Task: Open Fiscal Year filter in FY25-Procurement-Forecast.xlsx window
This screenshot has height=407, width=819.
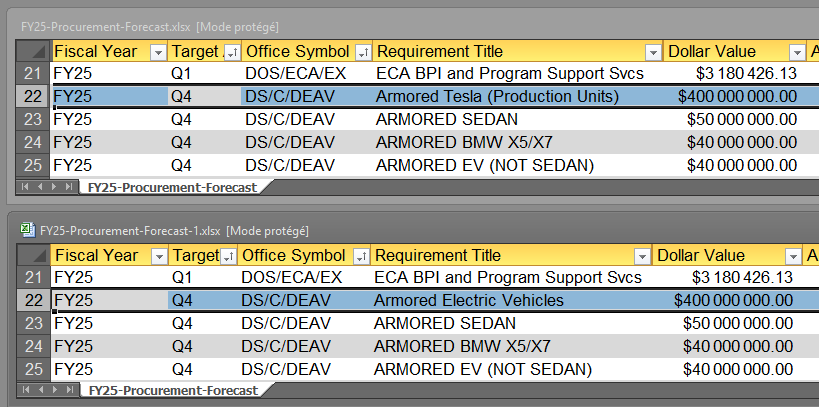Action: coord(157,51)
